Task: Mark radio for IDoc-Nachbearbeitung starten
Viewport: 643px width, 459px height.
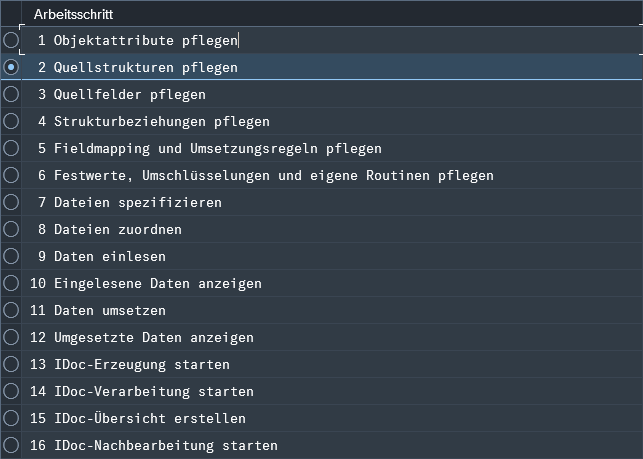Action: 11,445
